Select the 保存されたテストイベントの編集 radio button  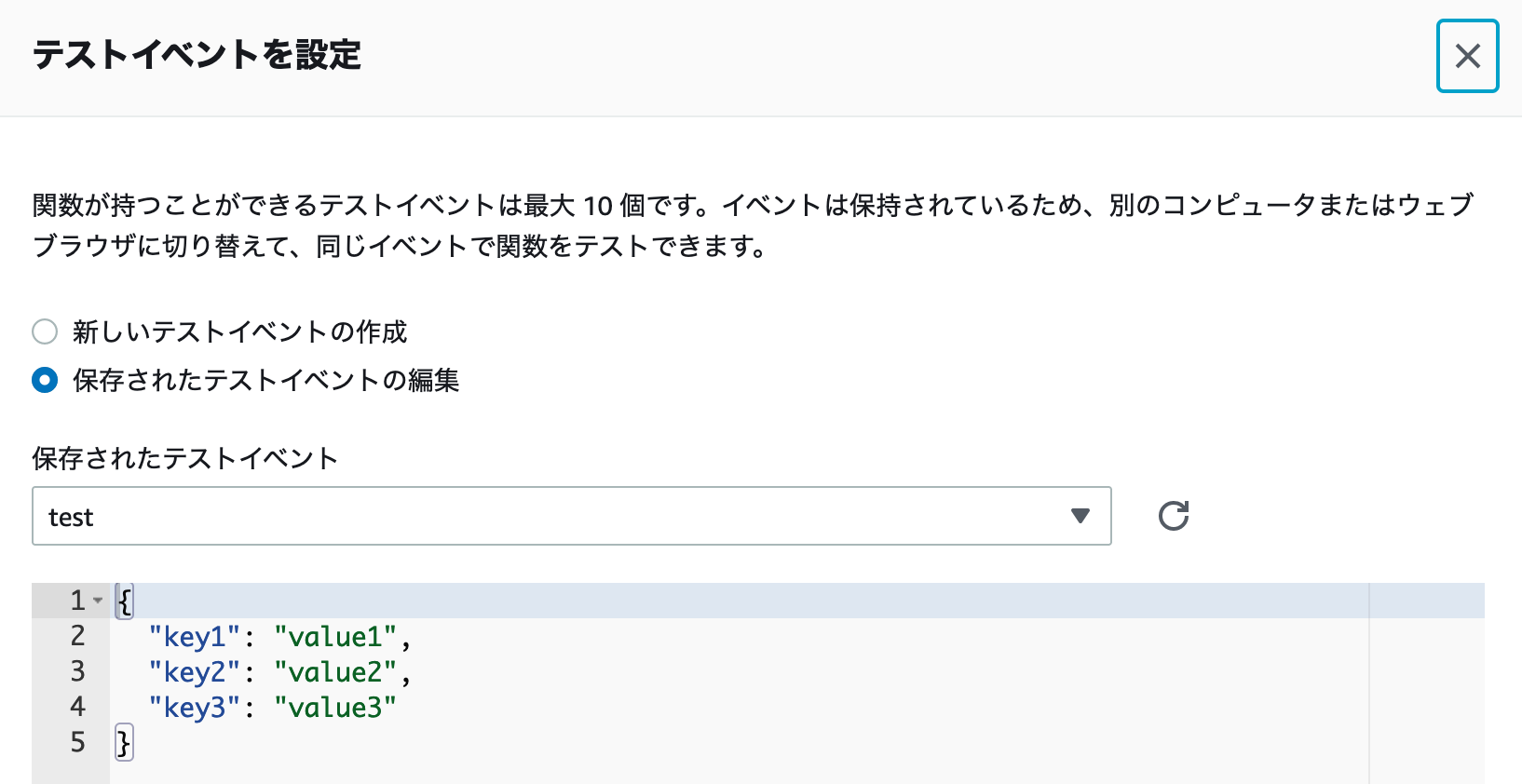tap(45, 380)
